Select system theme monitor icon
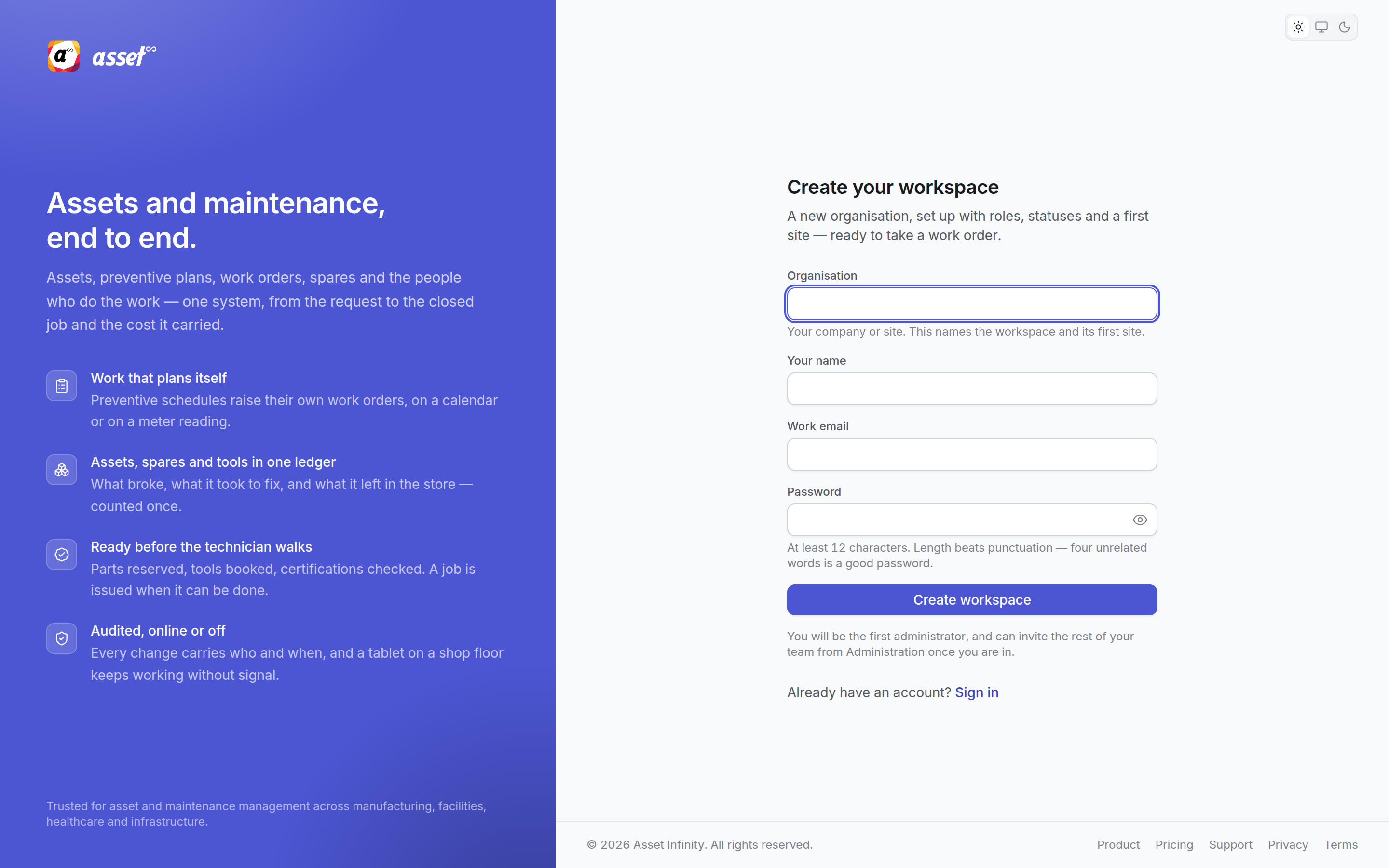The width and height of the screenshot is (1389, 868). (x=1321, y=27)
